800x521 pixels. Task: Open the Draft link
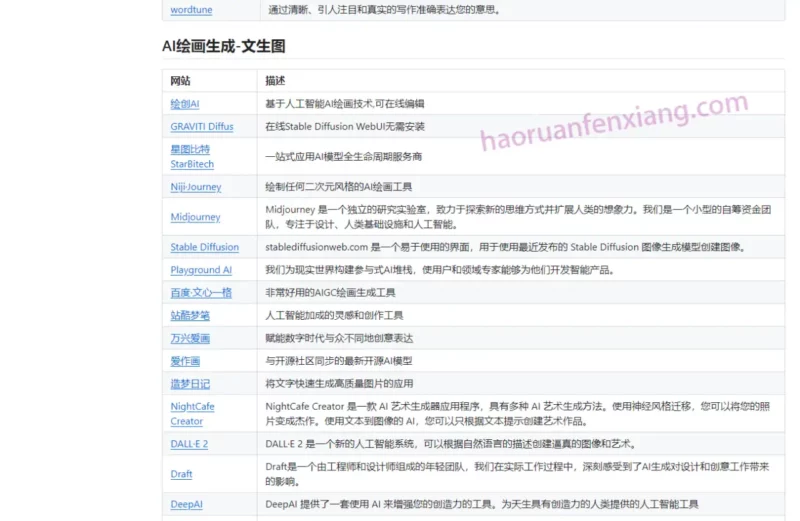tap(181, 474)
